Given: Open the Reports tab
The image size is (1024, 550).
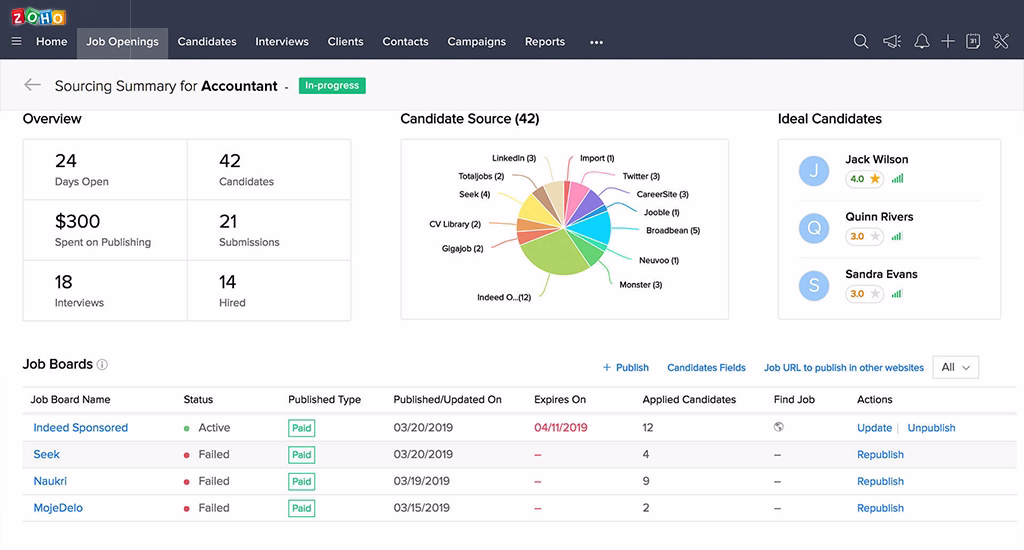Looking at the screenshot, I should click(545, 42).
